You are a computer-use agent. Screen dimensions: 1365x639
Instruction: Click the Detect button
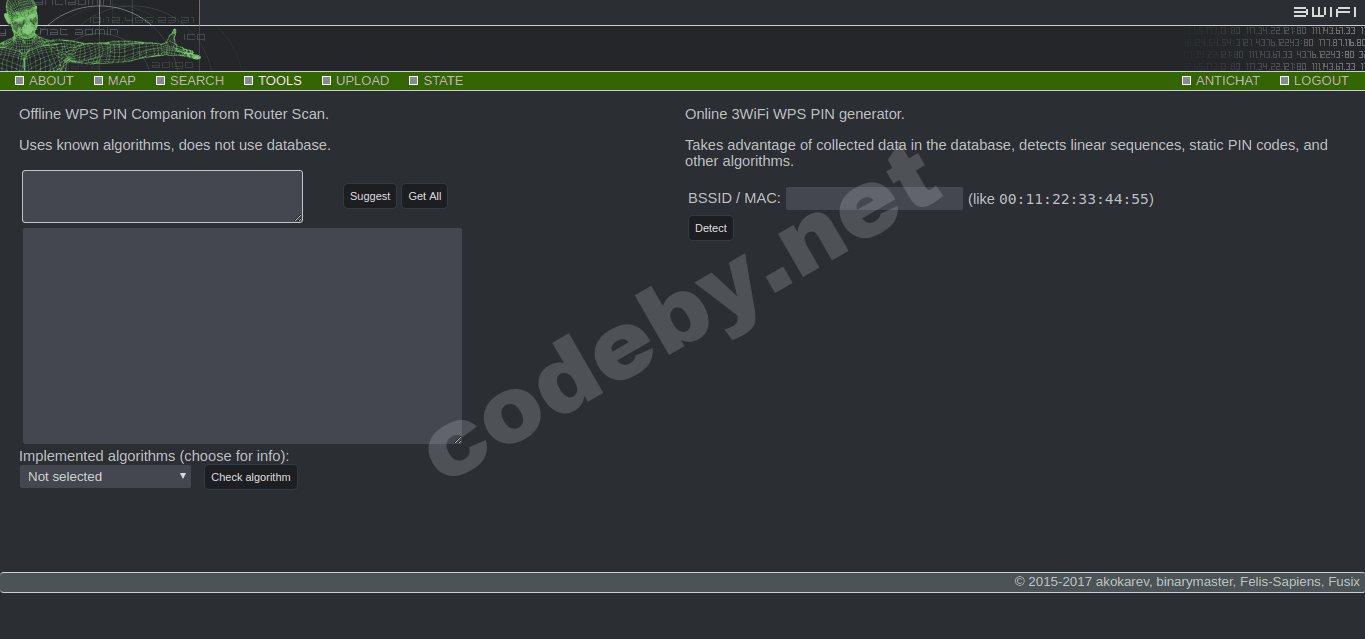711,228
